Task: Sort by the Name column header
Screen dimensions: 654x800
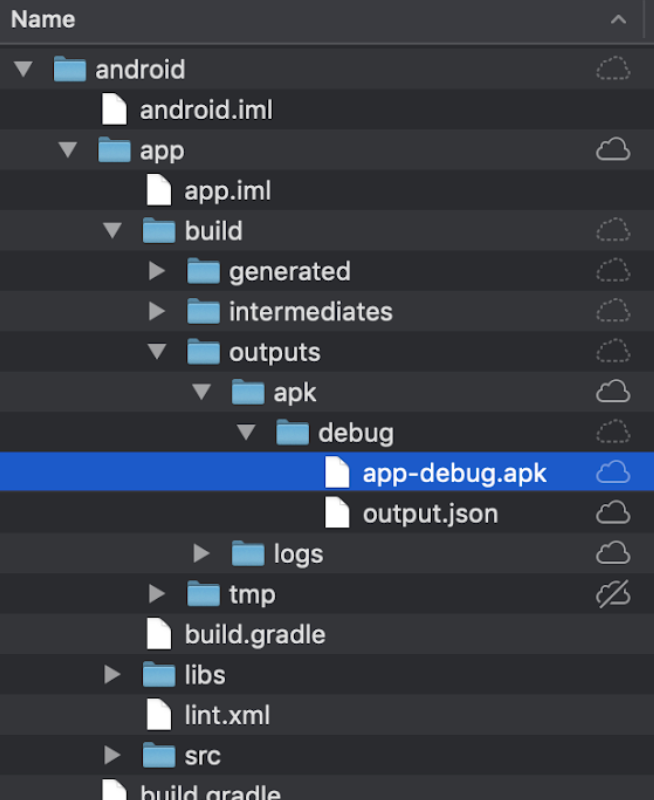Action: (43, 19)
